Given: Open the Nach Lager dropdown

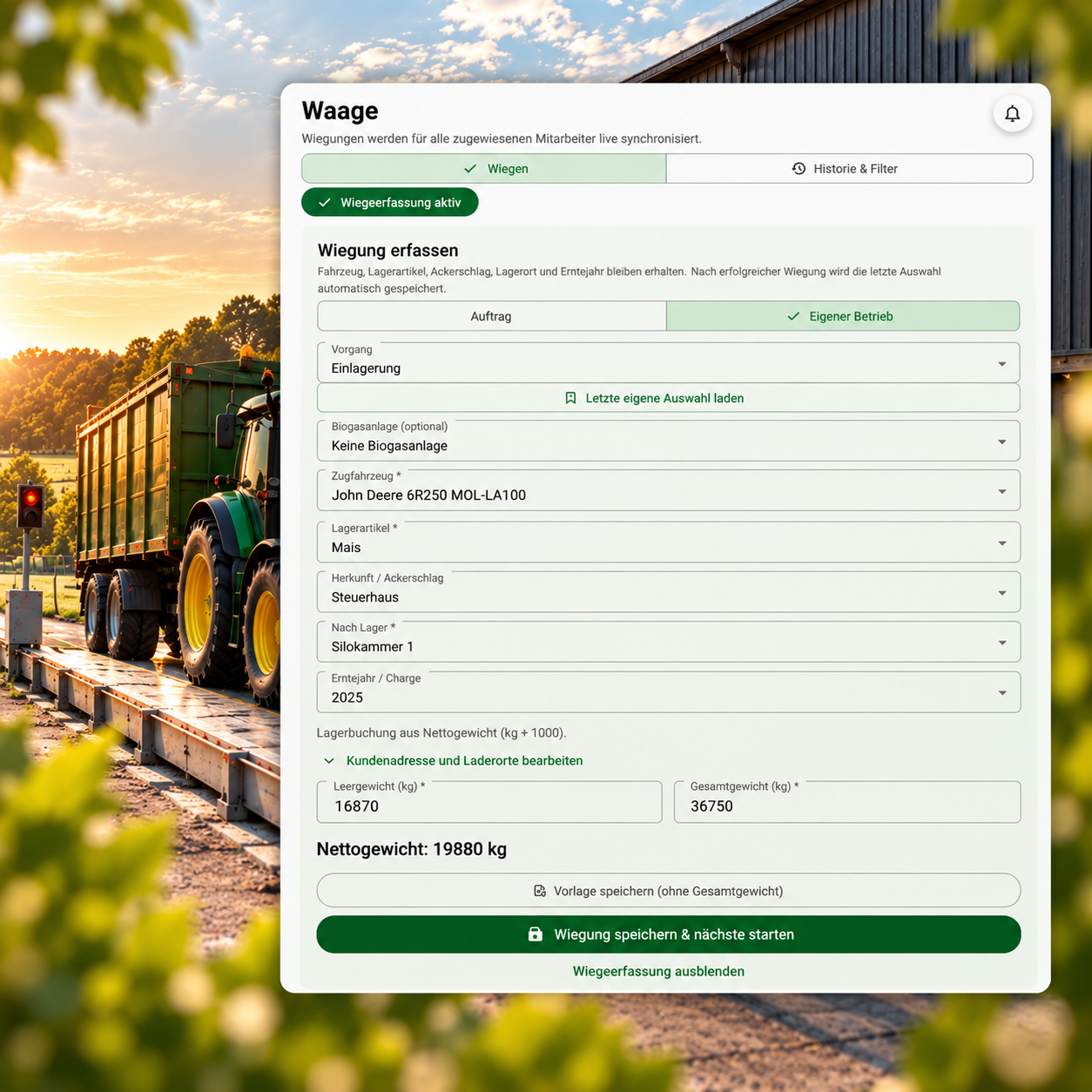Looking at the screenshot, I should [669, 642].
